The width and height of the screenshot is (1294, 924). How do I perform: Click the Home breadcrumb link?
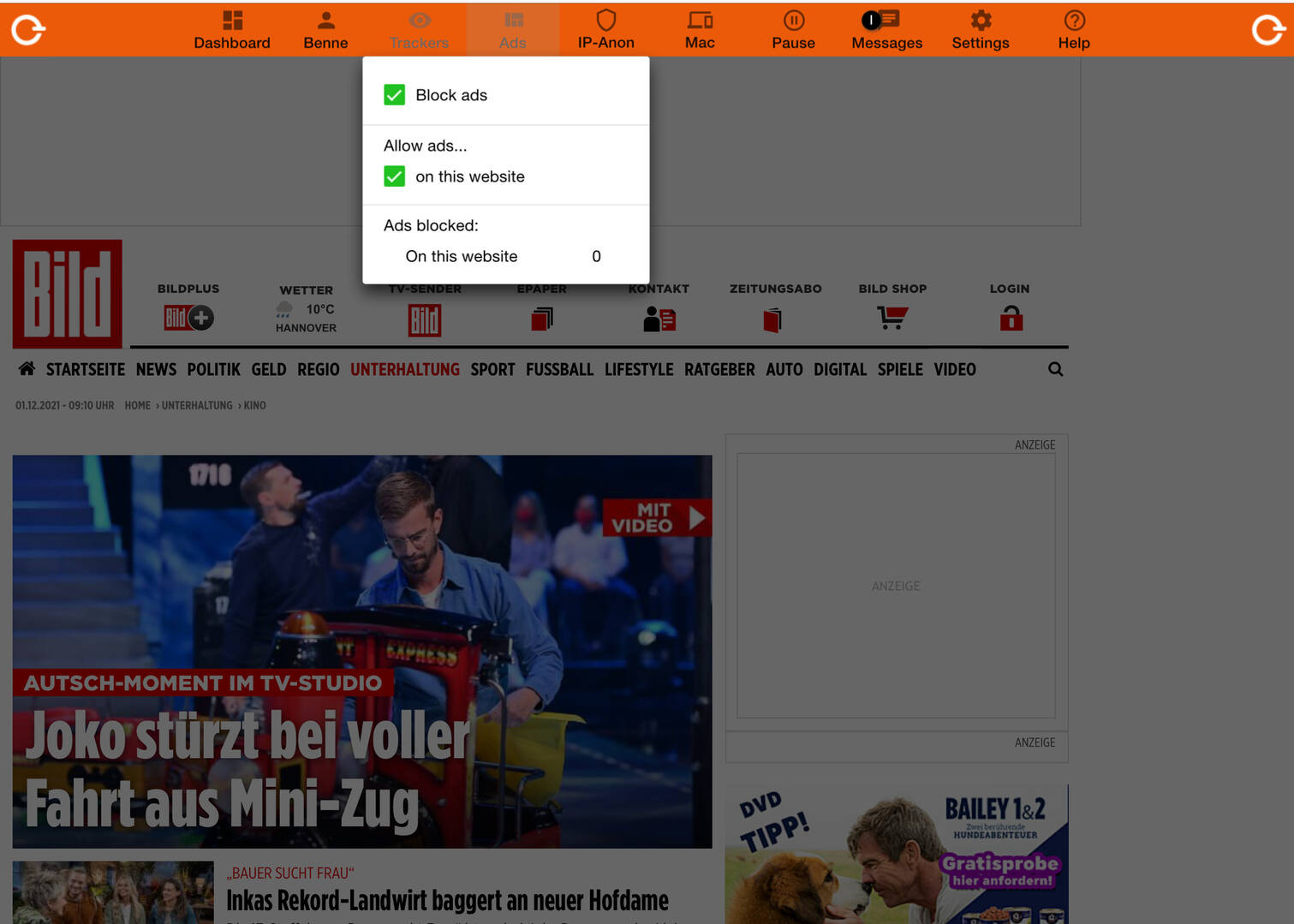click(138, 406)
